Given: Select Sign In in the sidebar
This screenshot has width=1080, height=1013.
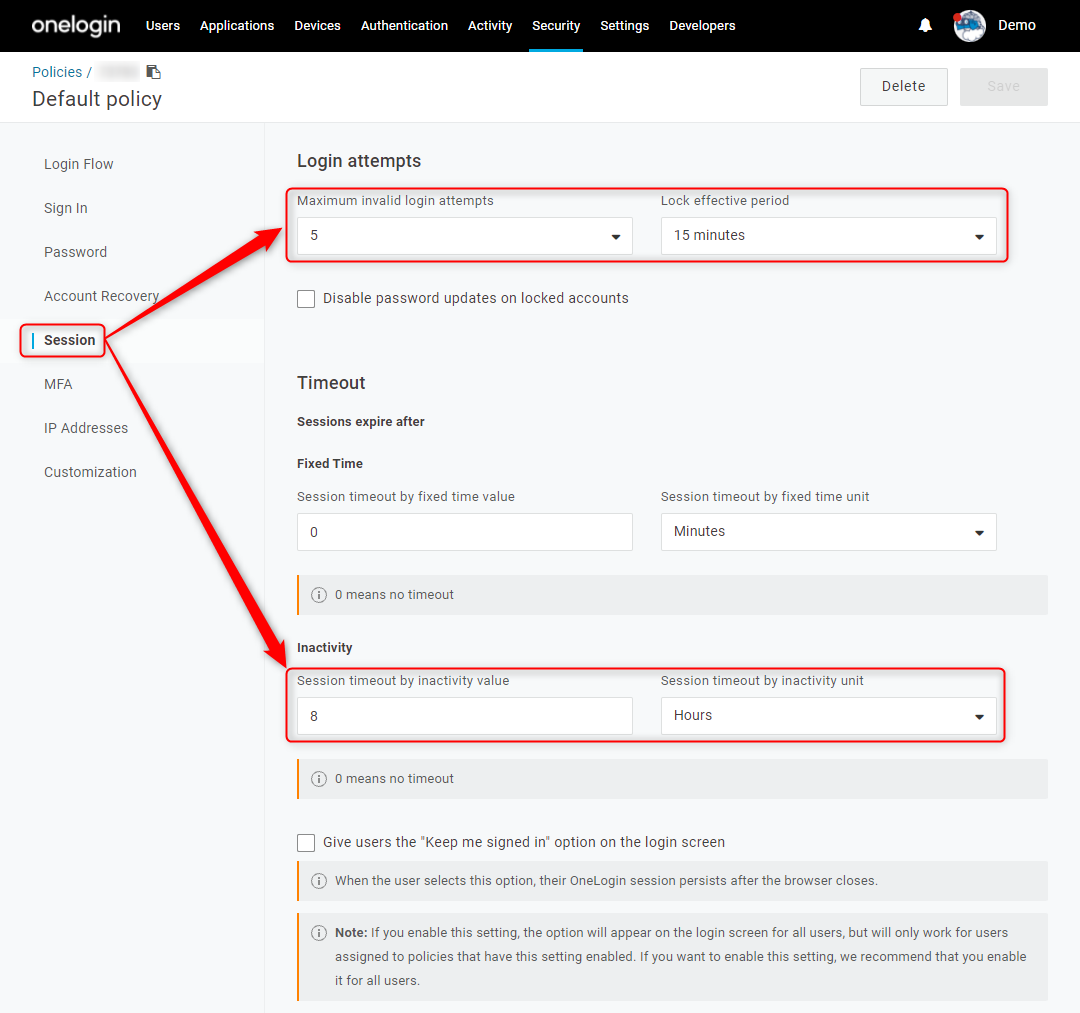Looking at the screenshot, I should point(65,209).
